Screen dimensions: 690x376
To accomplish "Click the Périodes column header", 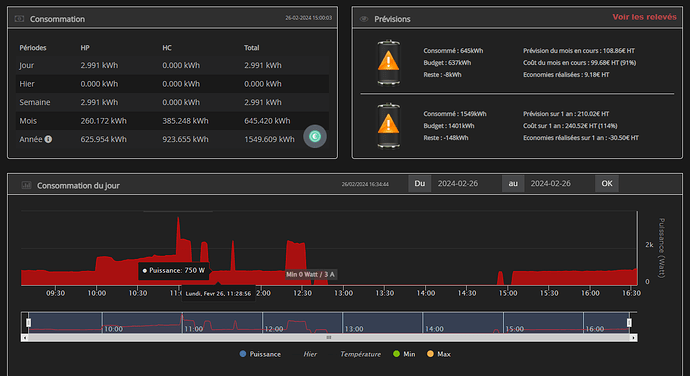I will (33, 48).
